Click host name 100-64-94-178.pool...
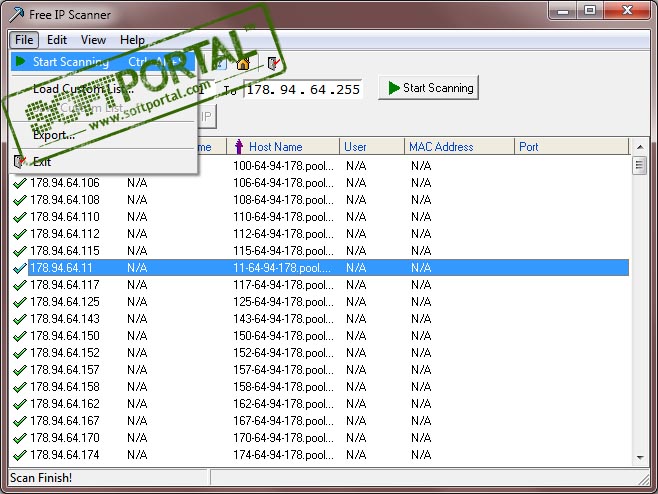658x494 pixels. [x=284, y=166]
